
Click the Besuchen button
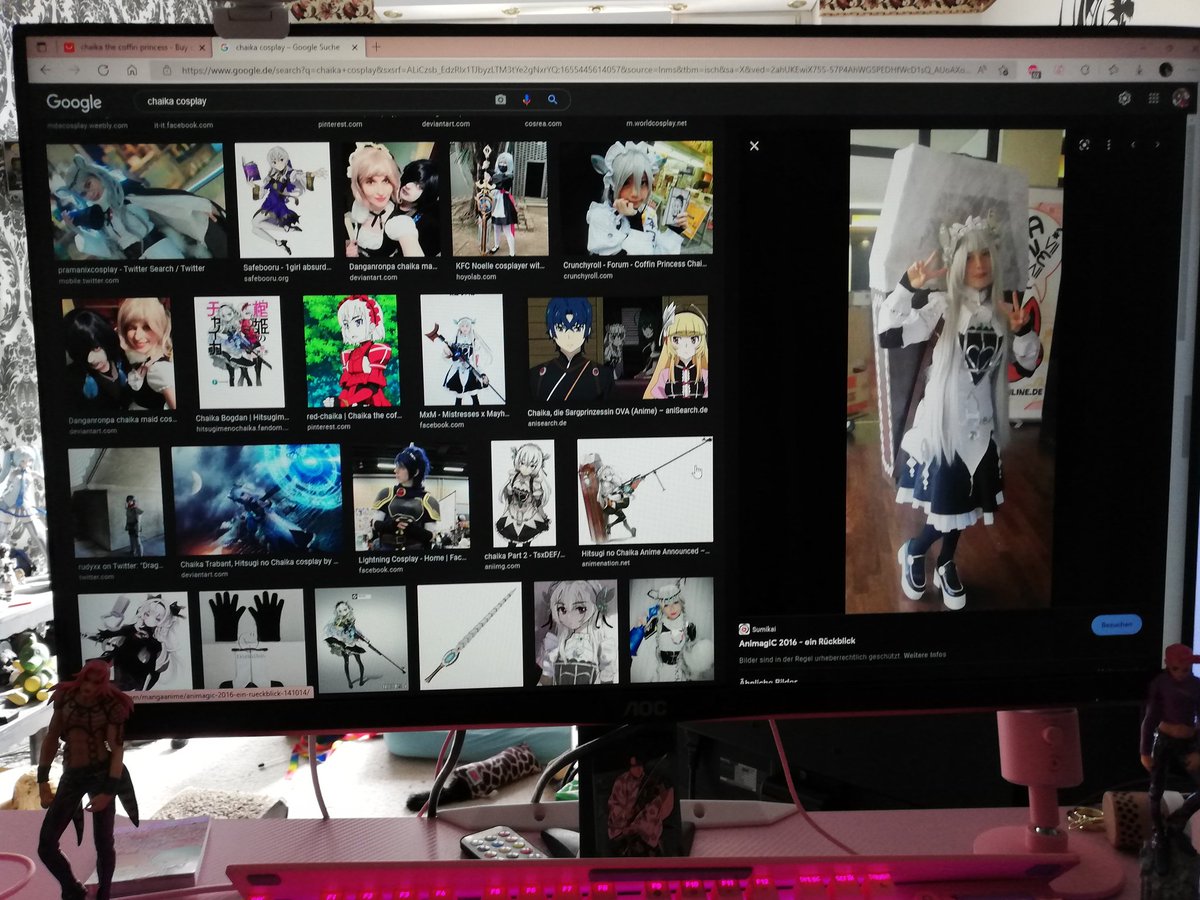coord(1116,624)
